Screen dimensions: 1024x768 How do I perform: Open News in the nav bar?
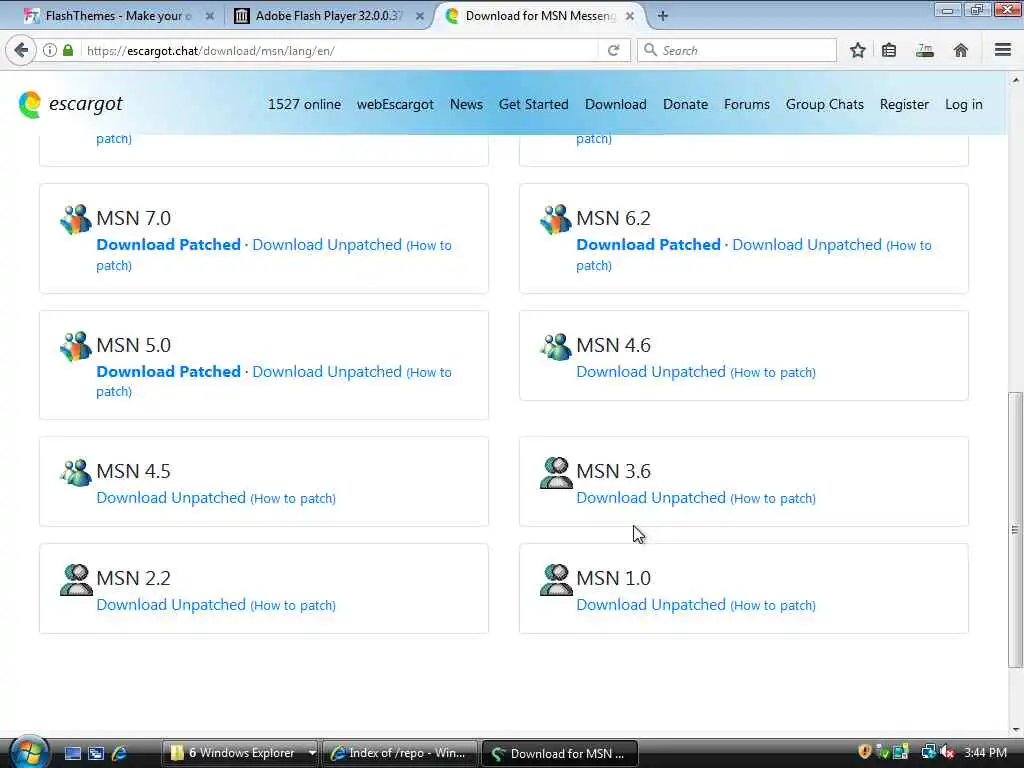(466, 104)
